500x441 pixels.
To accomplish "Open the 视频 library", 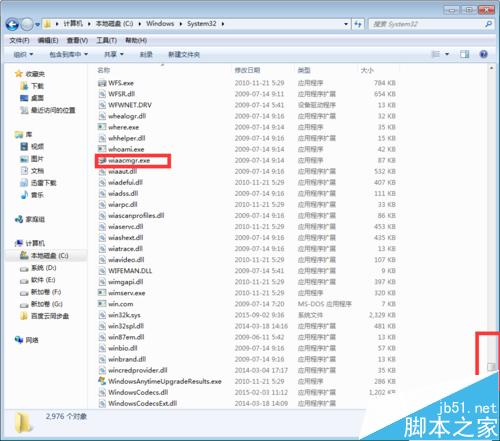I will click(37, 146).
